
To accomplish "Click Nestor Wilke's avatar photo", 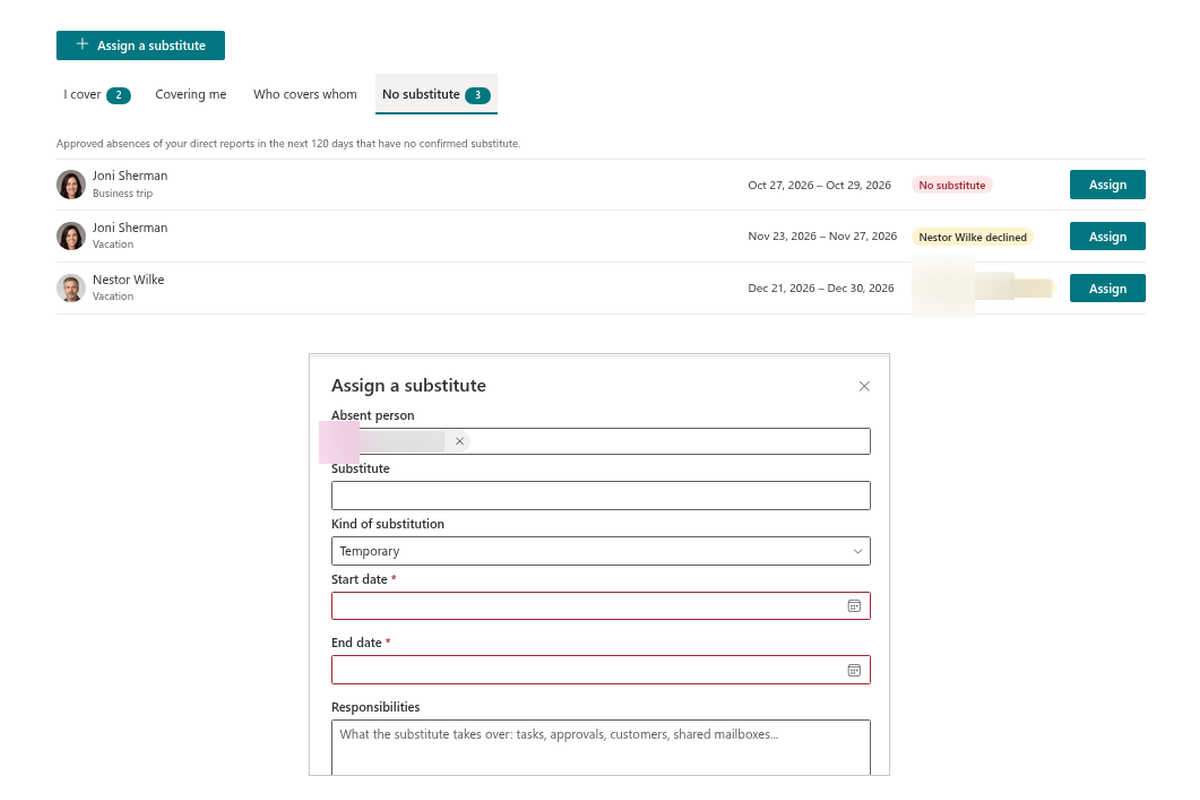I will 71,288.
